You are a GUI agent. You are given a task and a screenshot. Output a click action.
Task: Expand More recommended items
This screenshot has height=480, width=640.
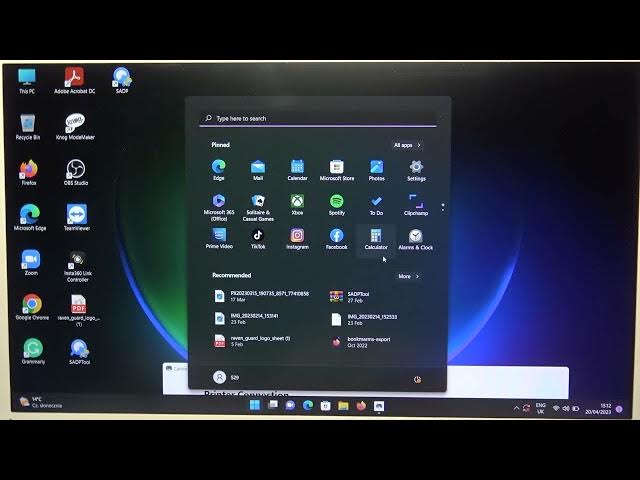pos(408,276)
